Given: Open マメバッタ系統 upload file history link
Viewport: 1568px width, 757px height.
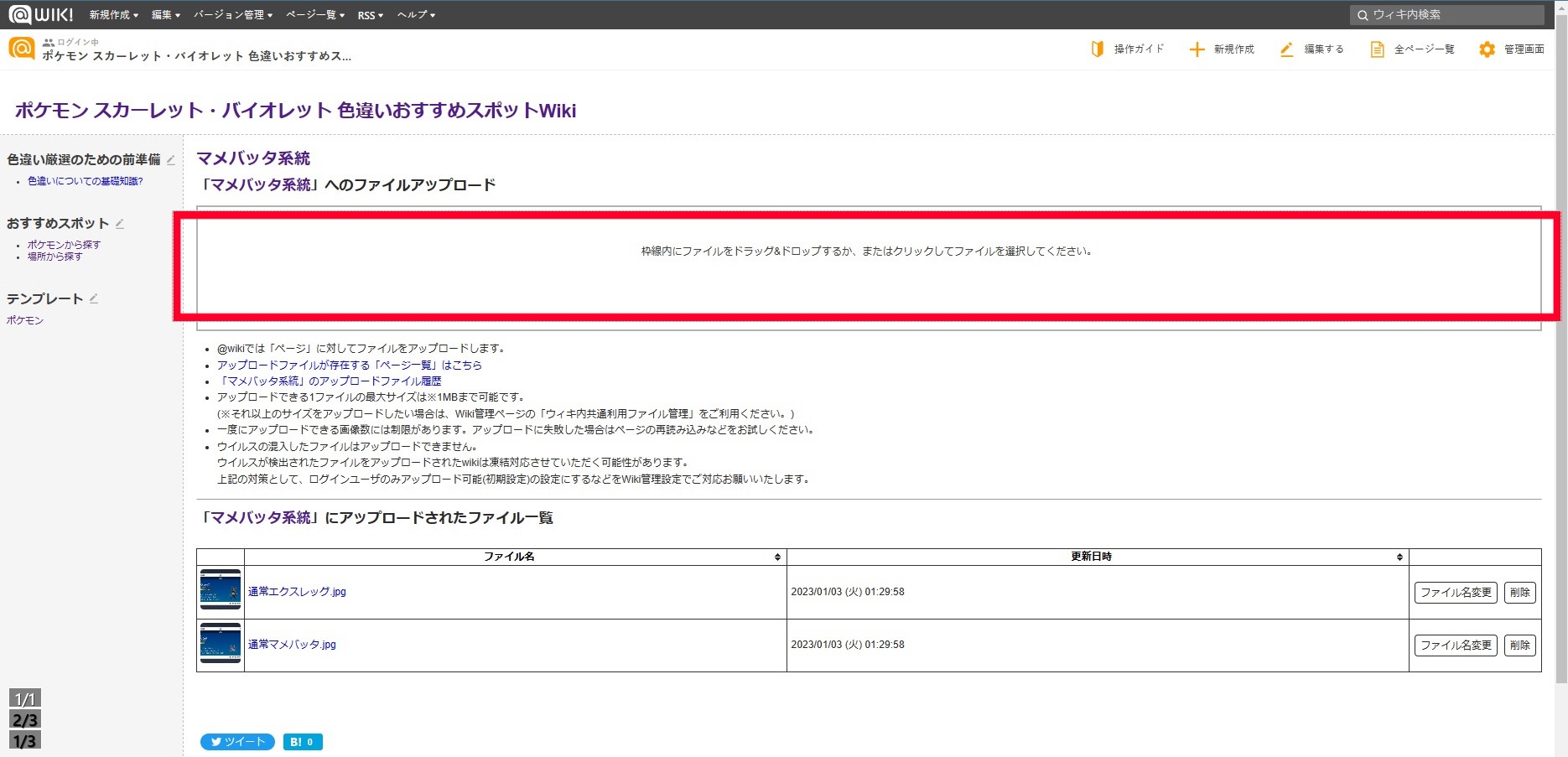Looking at the screenshot, I should (329, 381).
